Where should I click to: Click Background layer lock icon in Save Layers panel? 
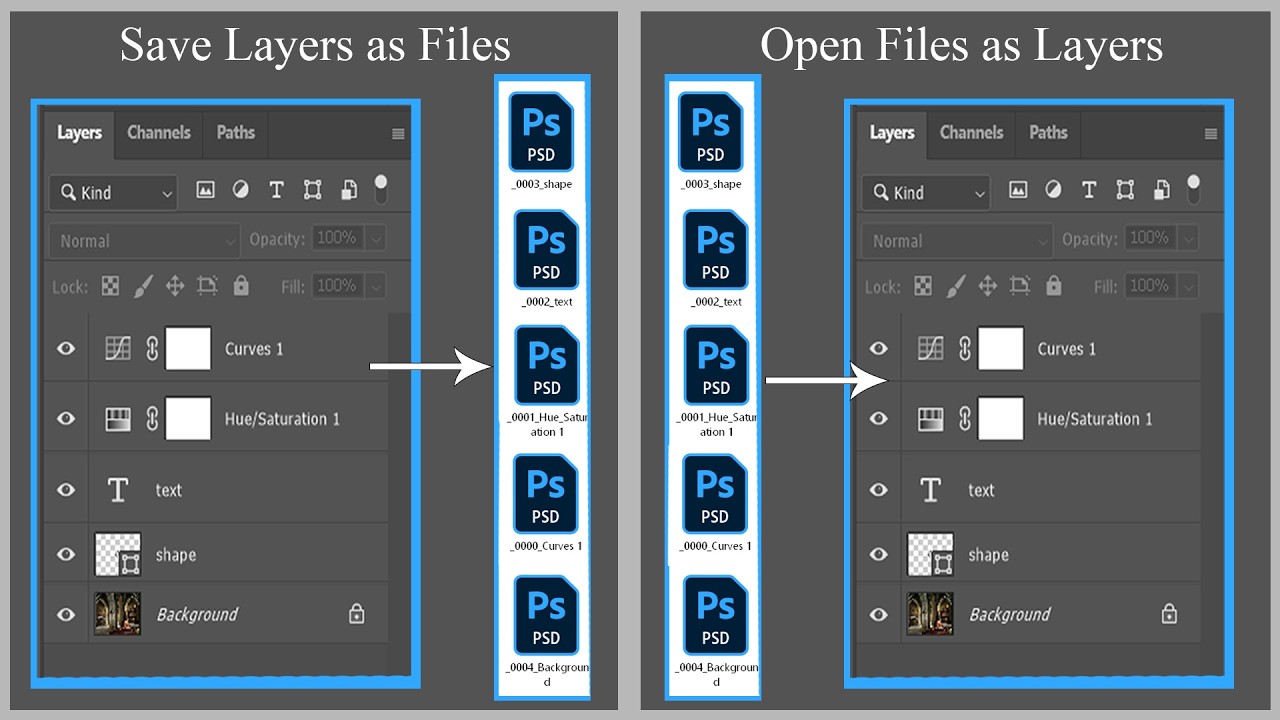[356, 614]
